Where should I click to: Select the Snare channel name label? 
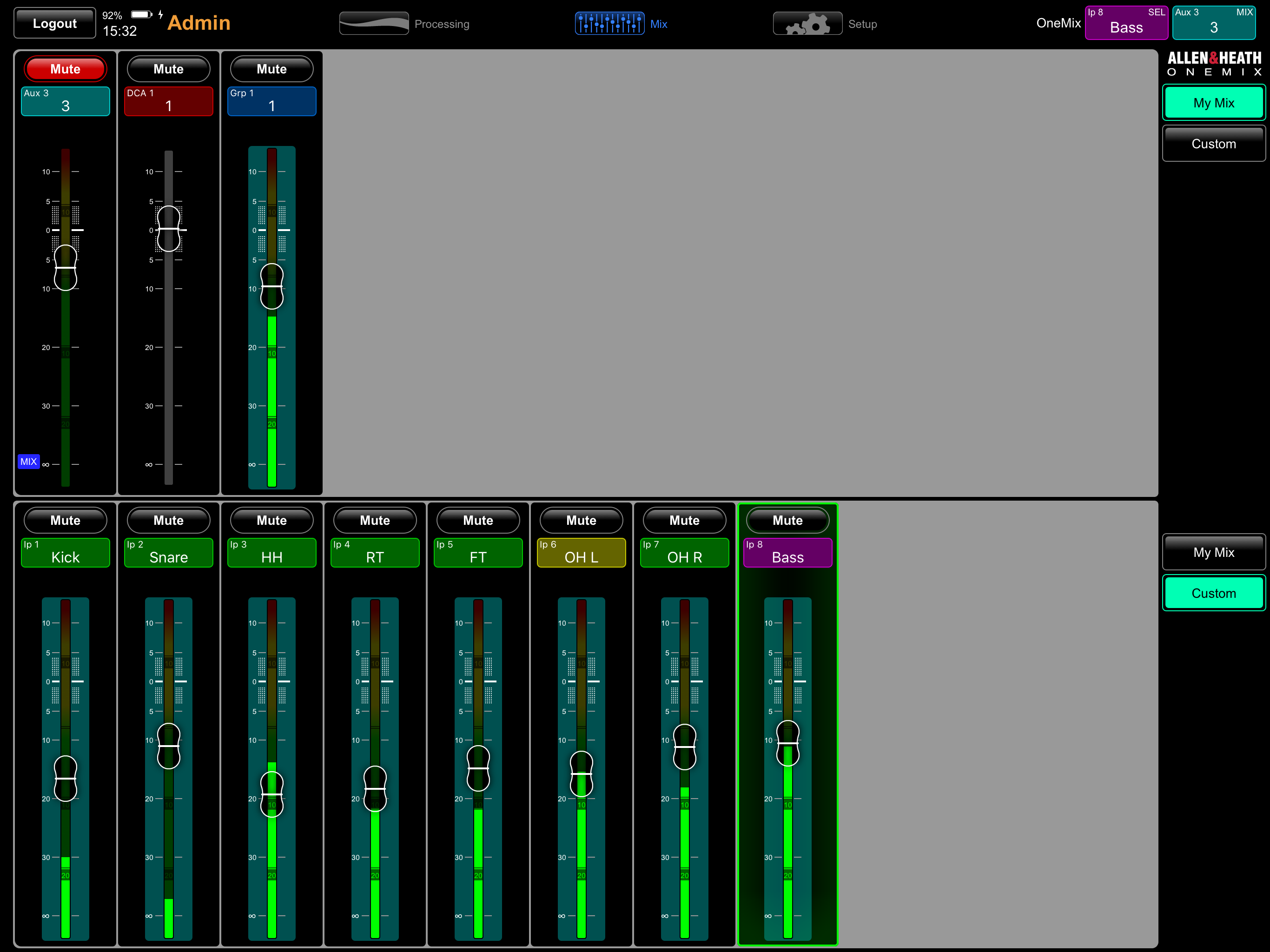click(168, 552)
